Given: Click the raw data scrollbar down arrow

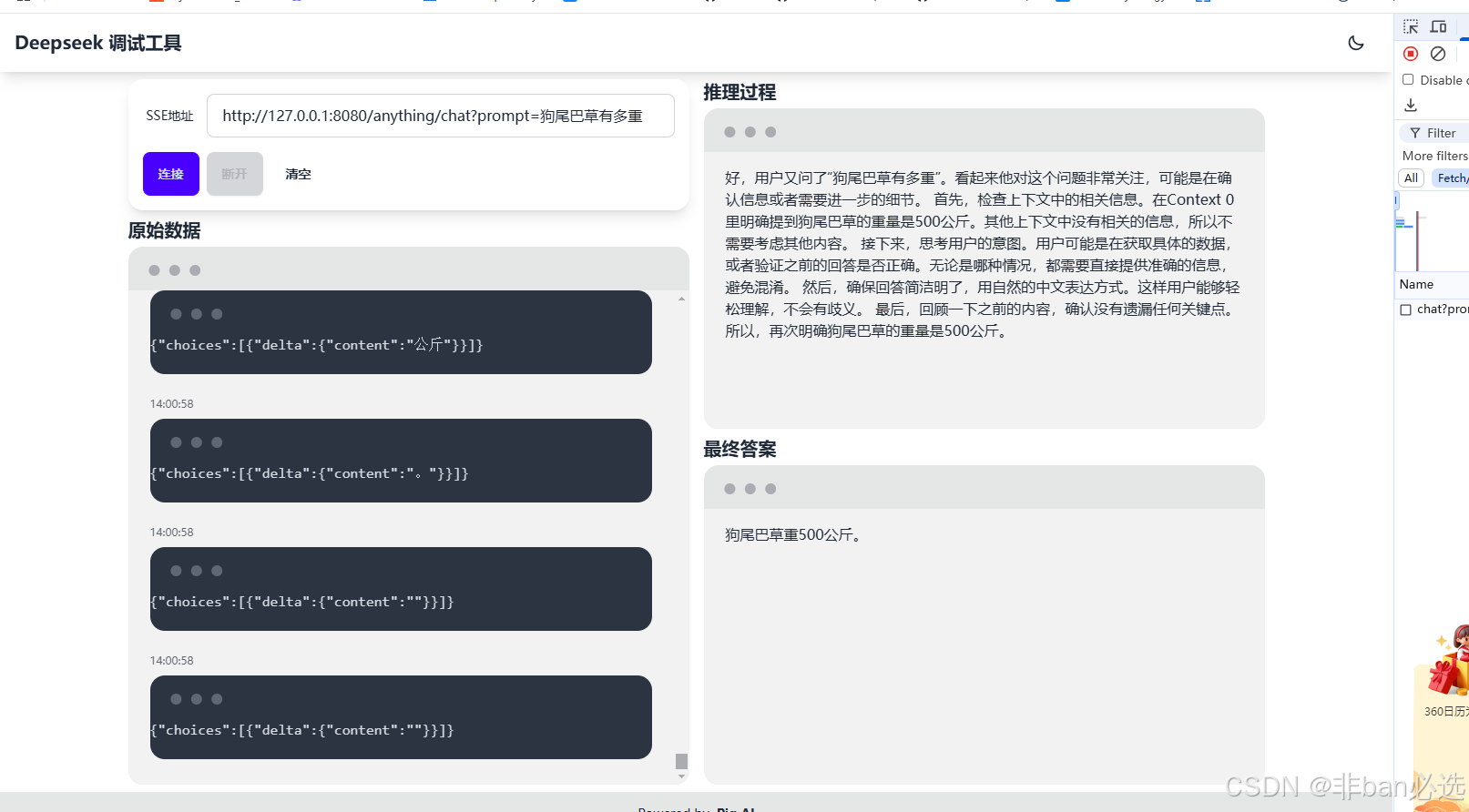Looking at the screenshot, I should pos(681,776).
